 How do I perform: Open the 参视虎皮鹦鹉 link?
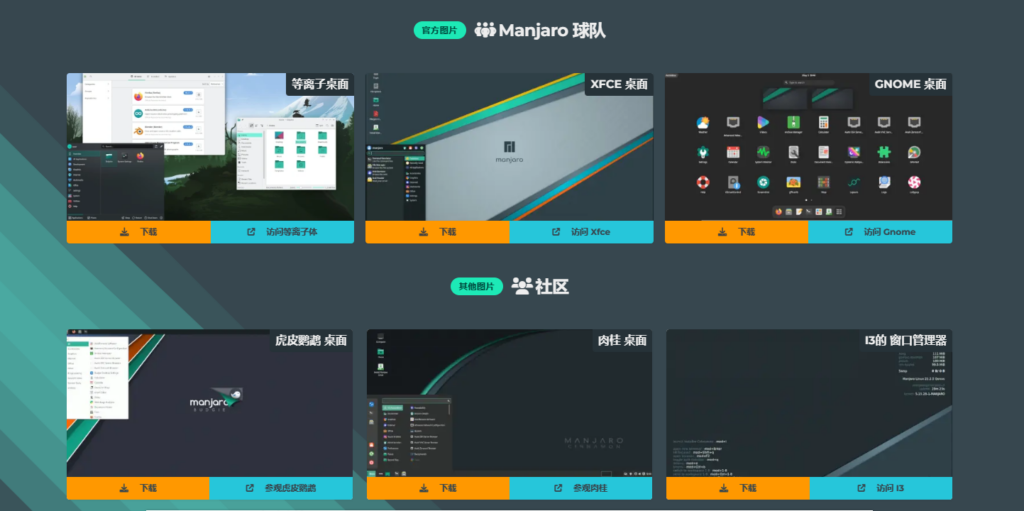tap(290, 488)
